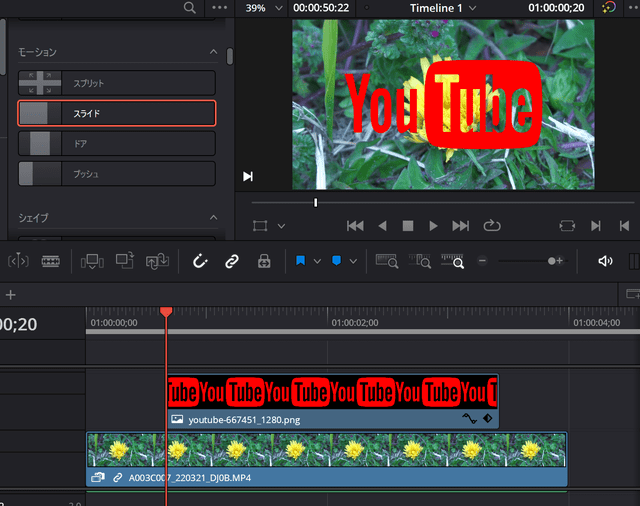Click the timeline ruler at 01:00:02;00
The width and height of the screenshot is (640, 506).
354,323
